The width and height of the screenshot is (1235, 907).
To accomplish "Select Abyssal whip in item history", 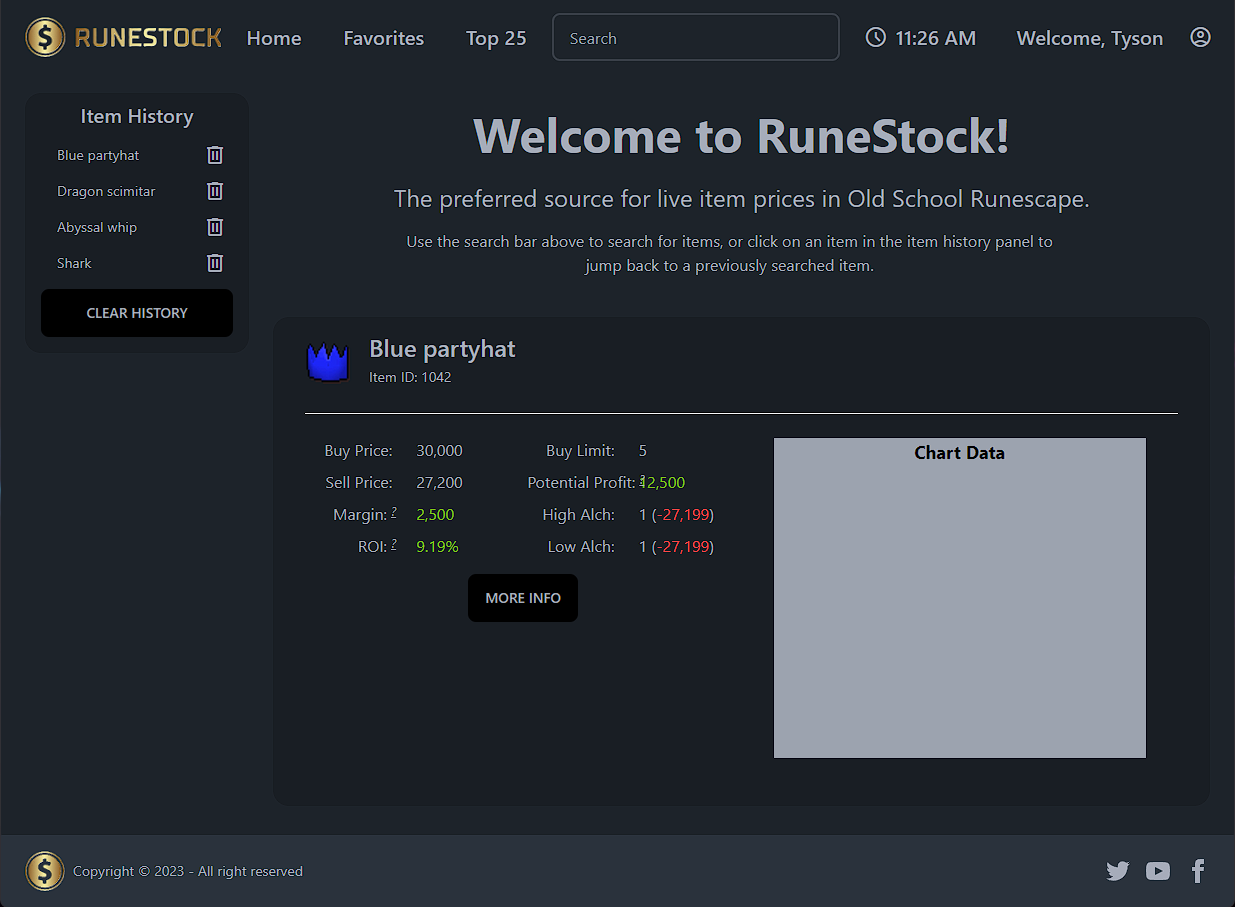I will tap(97, 227).
